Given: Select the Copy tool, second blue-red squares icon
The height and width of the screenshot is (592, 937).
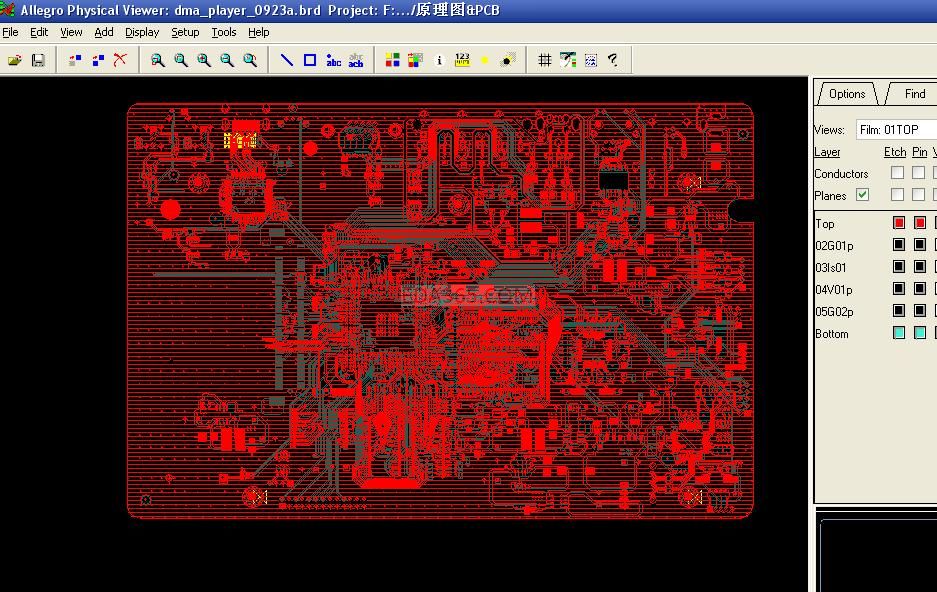Looking at the screenshot, I should 98,60.
